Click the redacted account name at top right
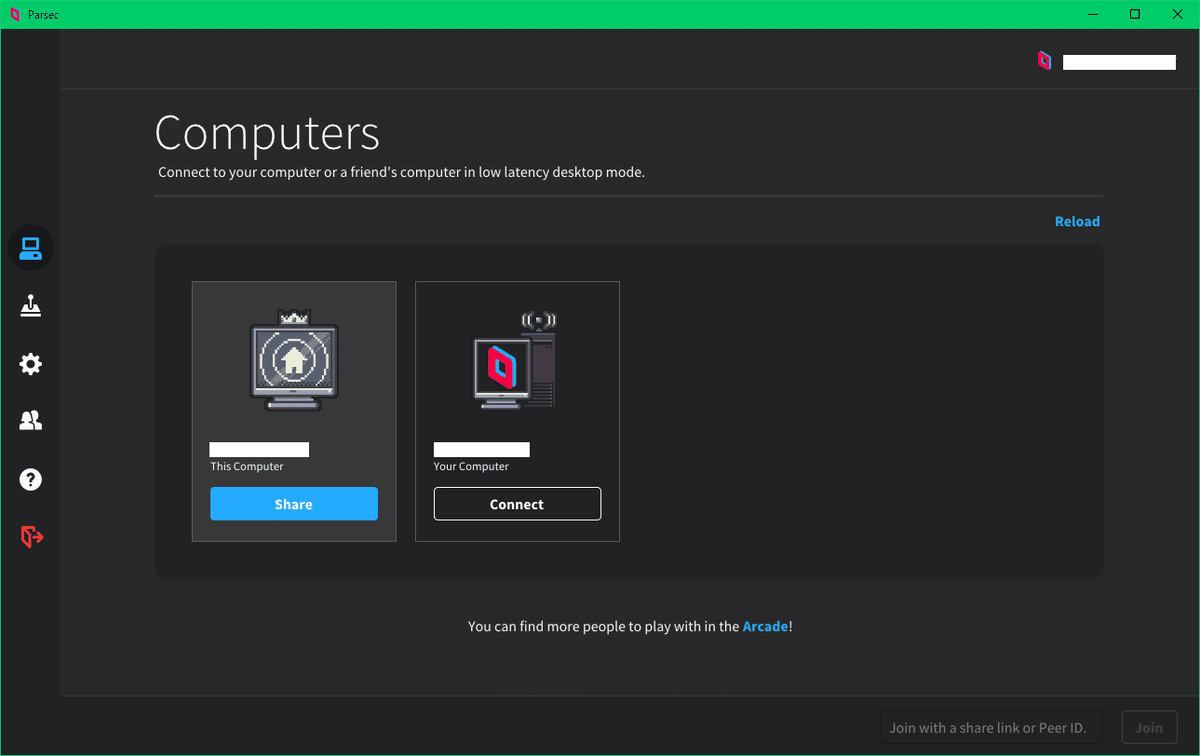This screenshot has height=756, width=1200. pyautogui.click(x=1119, y=62)
